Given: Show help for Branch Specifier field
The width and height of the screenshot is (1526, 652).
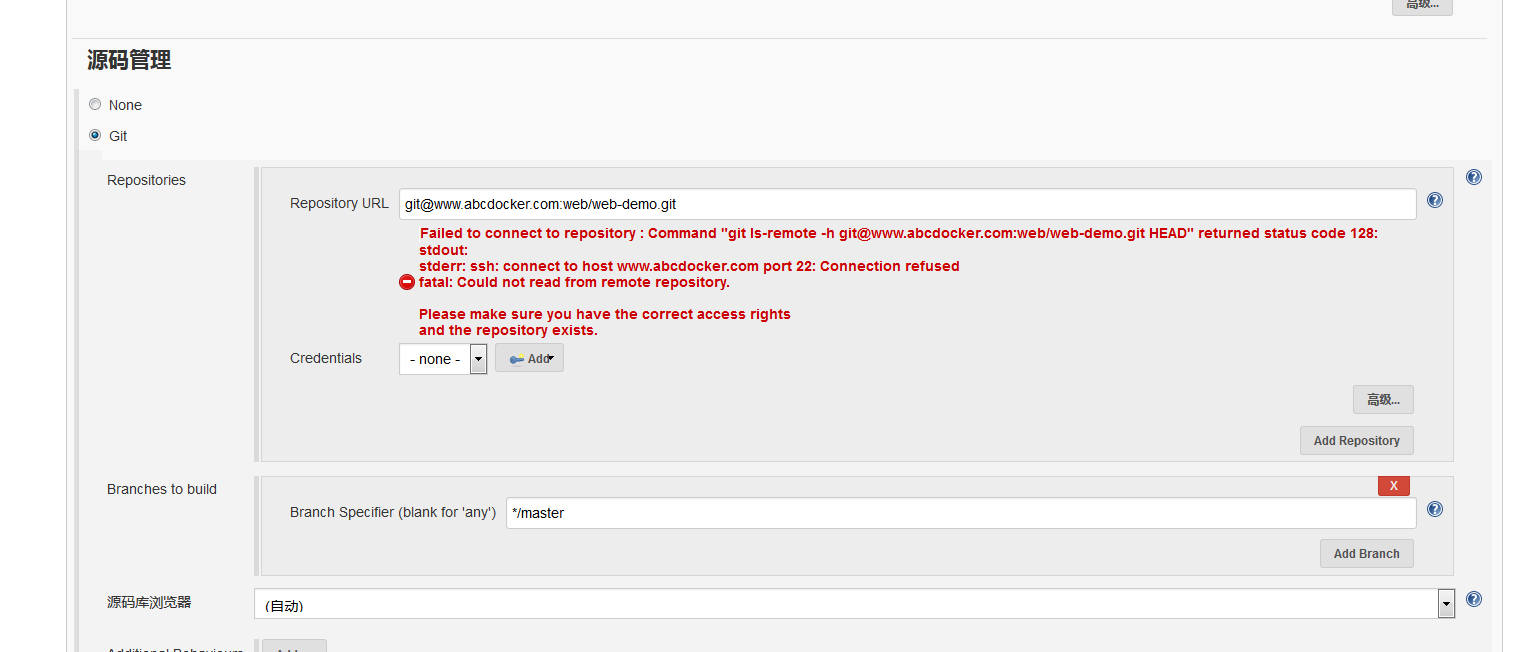Looking at the screenshot, I should click(1435, 509).
